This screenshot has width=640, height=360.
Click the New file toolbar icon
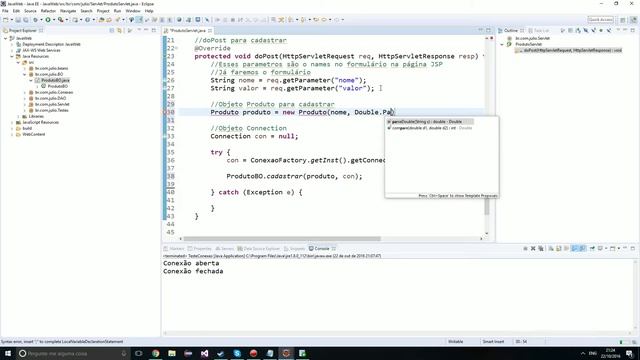(6, 20)
